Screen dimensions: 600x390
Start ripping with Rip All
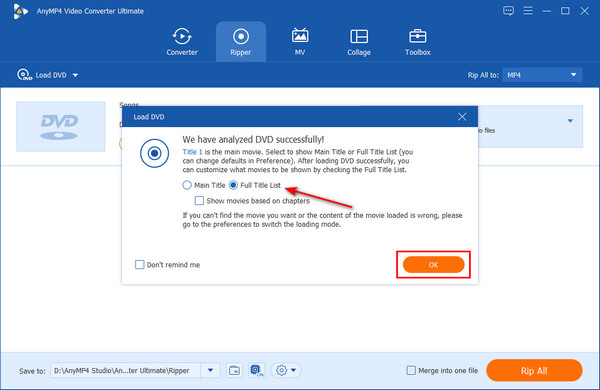[x=534, y=370]
